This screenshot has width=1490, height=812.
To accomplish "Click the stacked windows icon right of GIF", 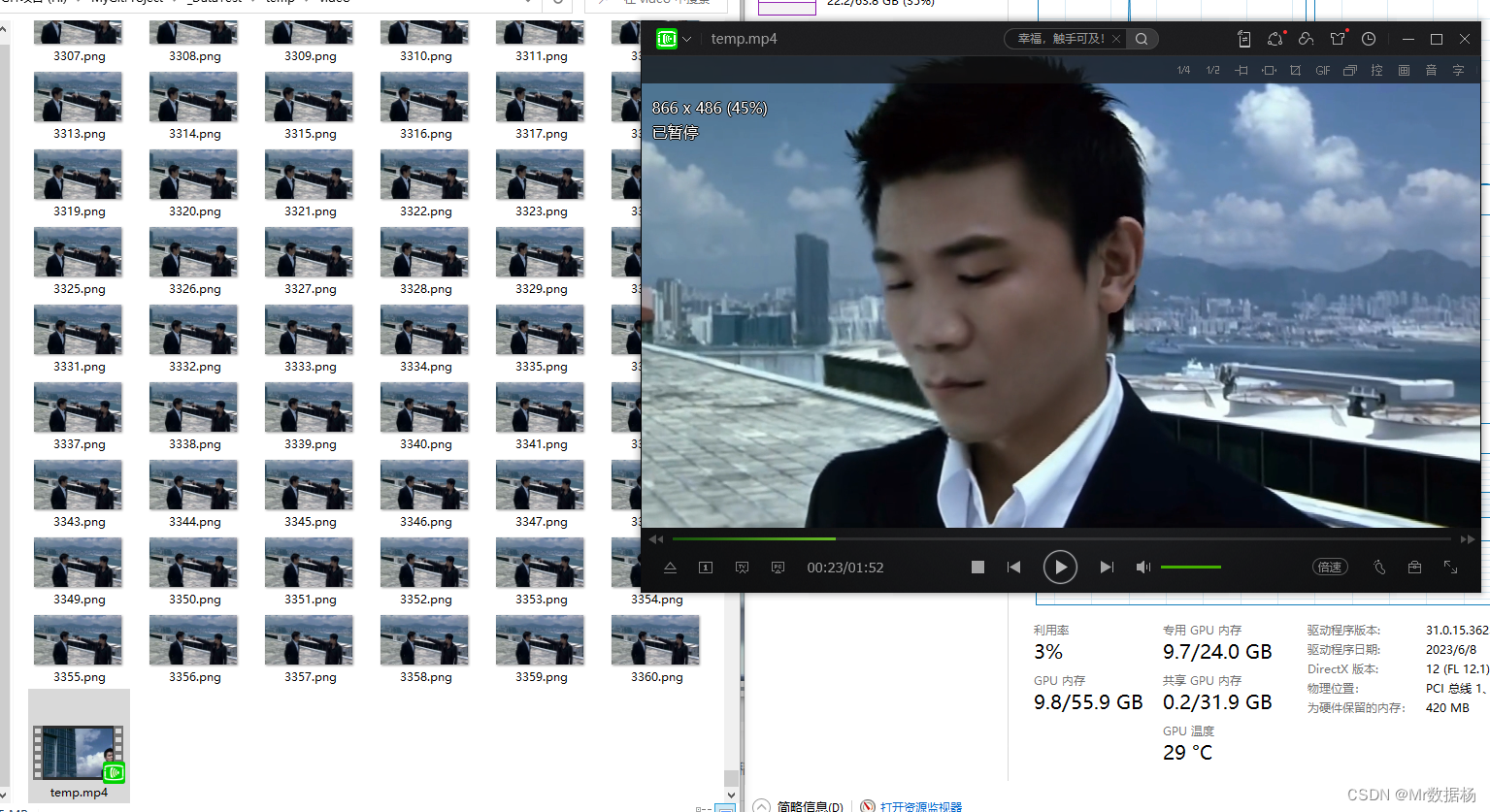I will [x=1350, y=70].
